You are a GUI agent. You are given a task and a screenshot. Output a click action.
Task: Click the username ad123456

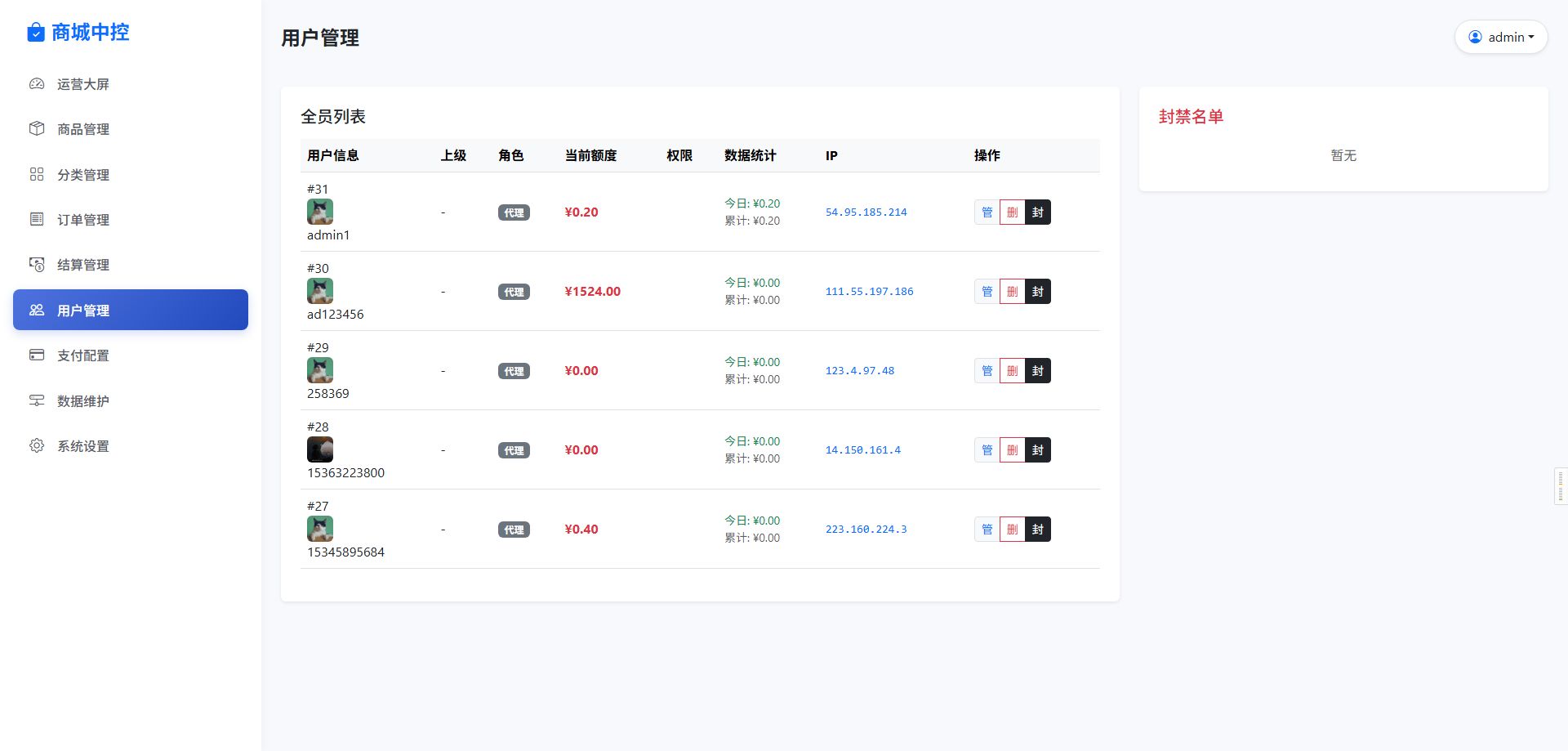[335, 315]
